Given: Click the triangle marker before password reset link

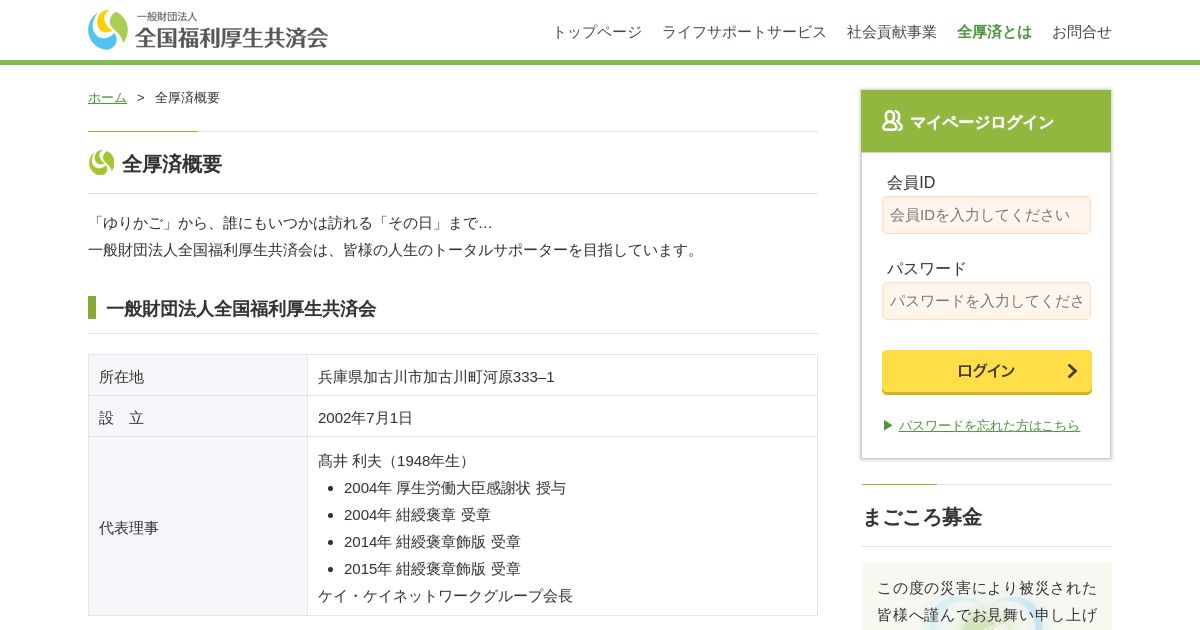Looking at the screenshot, I should pyautogui.click(x=888, y=425).
